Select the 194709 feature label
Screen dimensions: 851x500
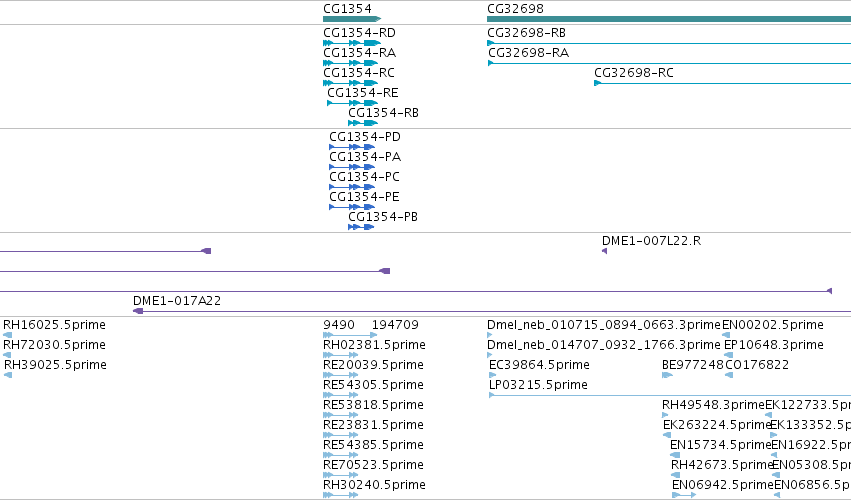395,325
